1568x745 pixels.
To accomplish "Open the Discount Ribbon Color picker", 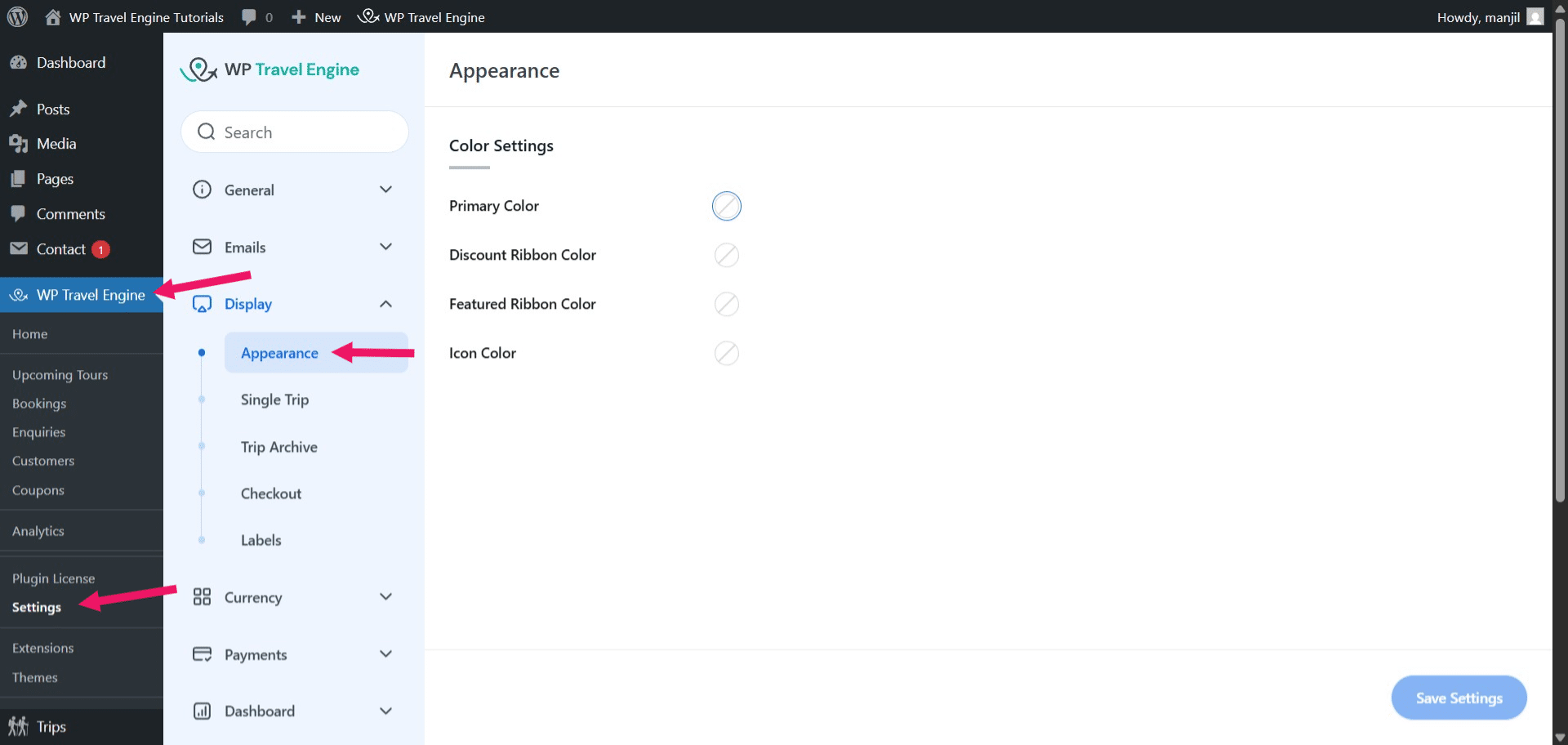I will (x=726, y=255).
